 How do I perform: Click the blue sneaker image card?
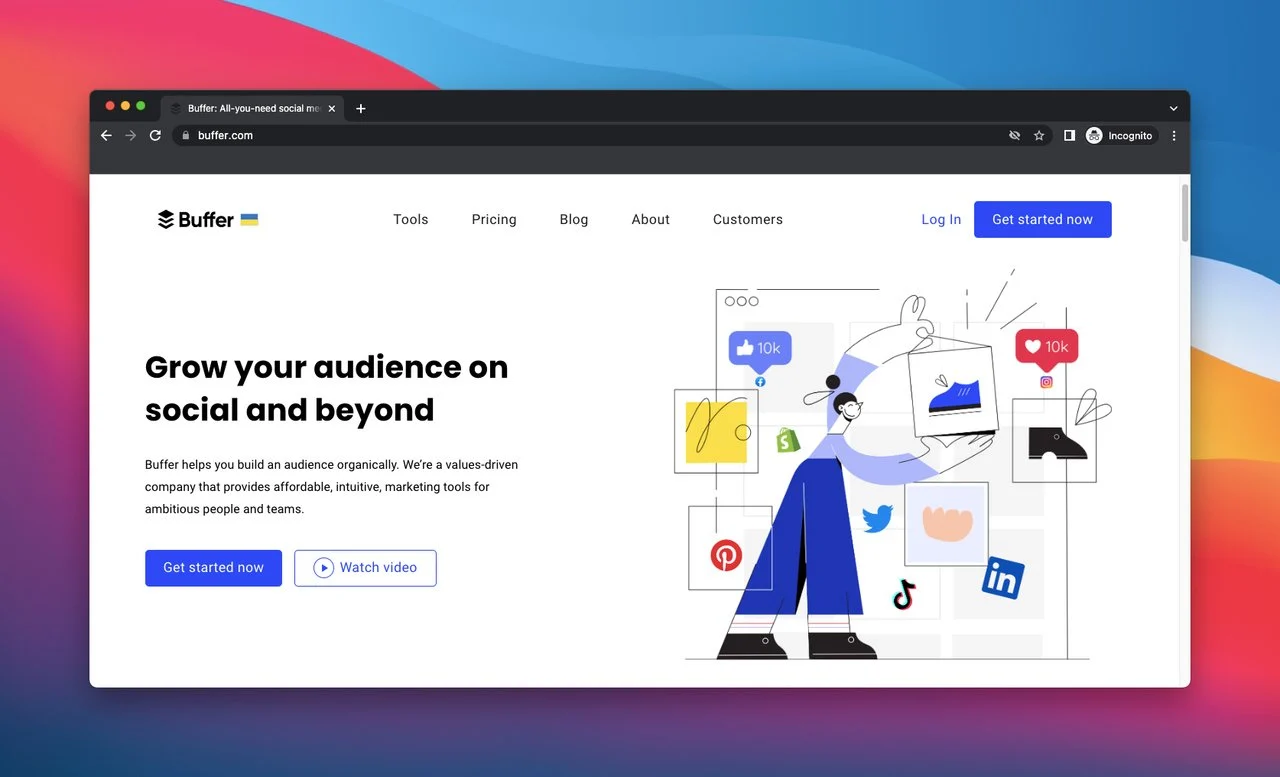pyautogui.click(x=952, y=392)
